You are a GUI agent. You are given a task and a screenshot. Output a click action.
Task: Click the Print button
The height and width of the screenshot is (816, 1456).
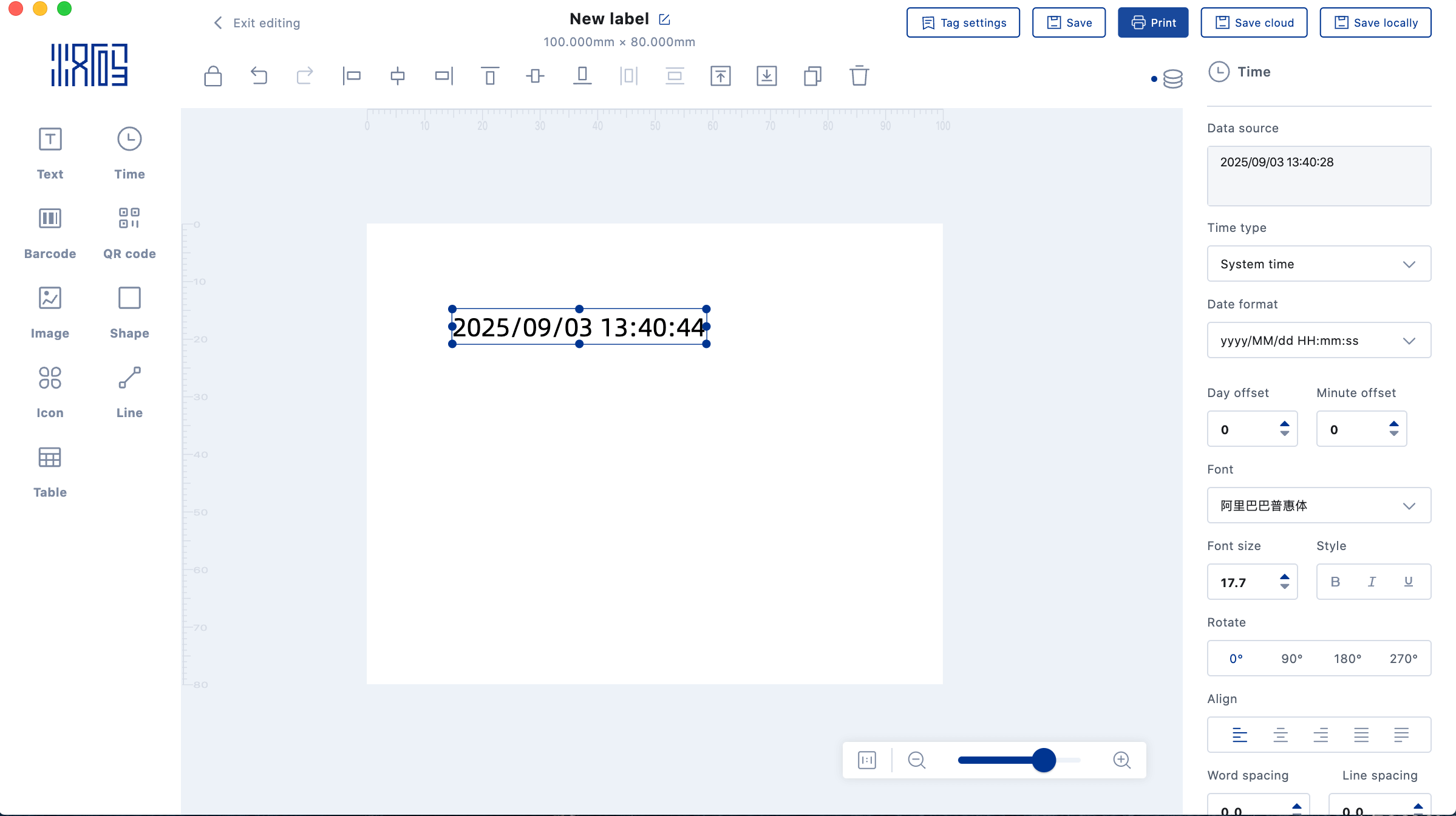pyautogui.click(x=1152, y=22)
